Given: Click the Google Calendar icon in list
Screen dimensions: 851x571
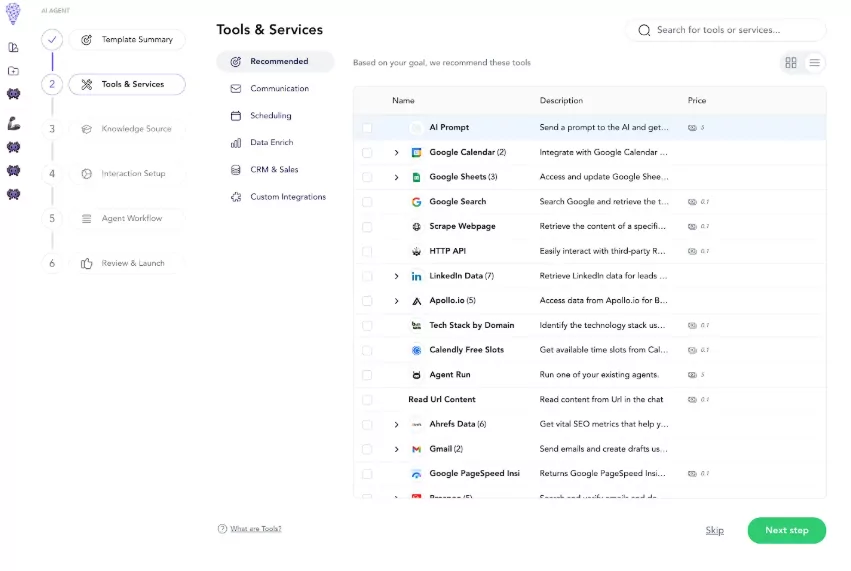Looking at the screenshot, I should [417, 152].
